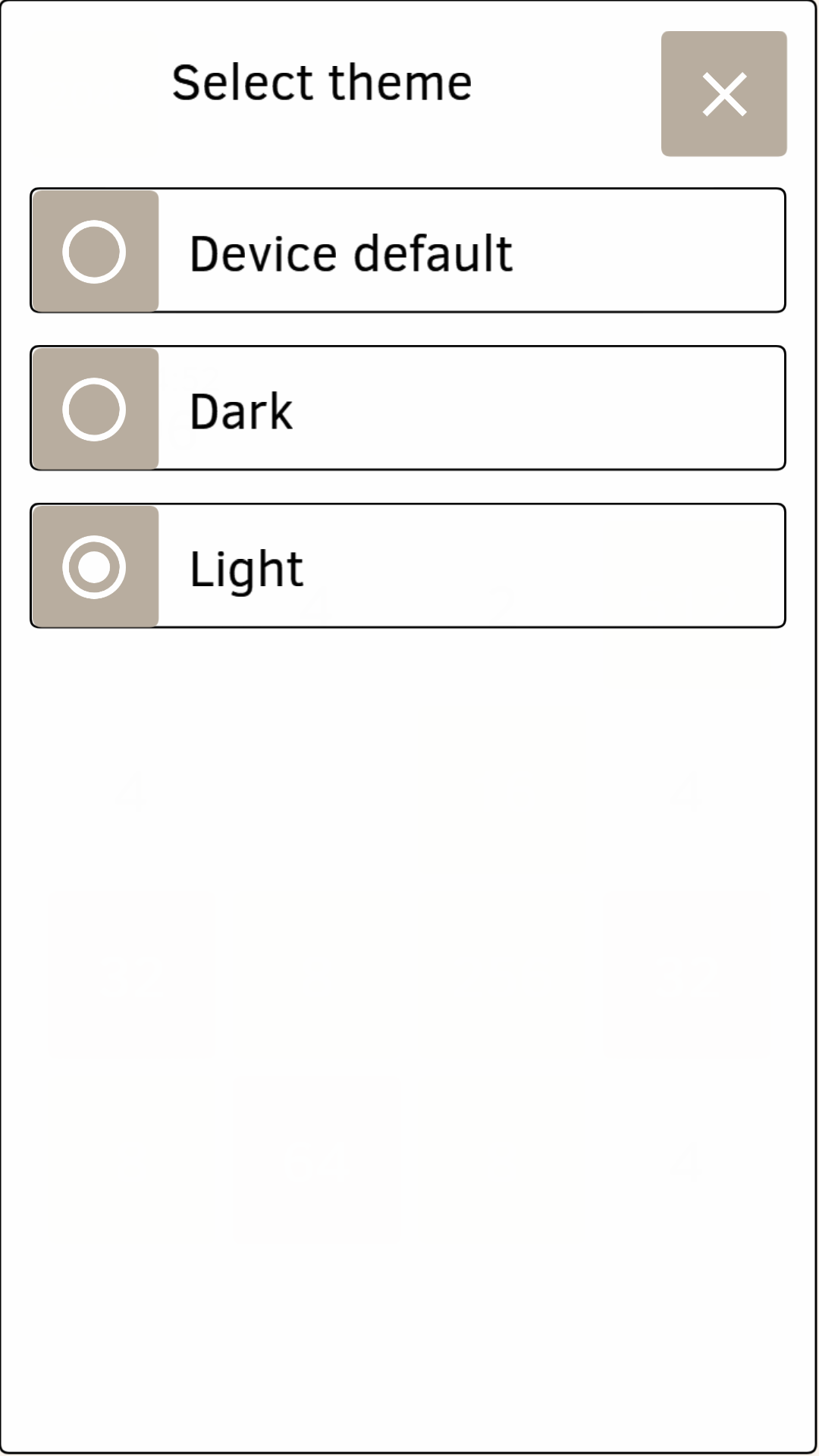Choose the Device default theme row
The height and width of the screenshot is (1456, 819).
pos(408,250)
